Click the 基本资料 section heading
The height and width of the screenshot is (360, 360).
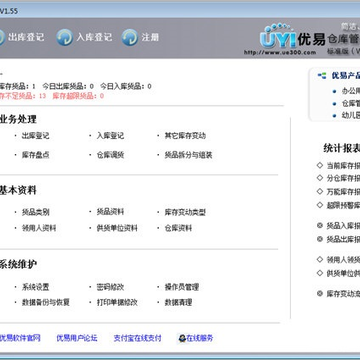pyautogui.click(x=18, y=190)
